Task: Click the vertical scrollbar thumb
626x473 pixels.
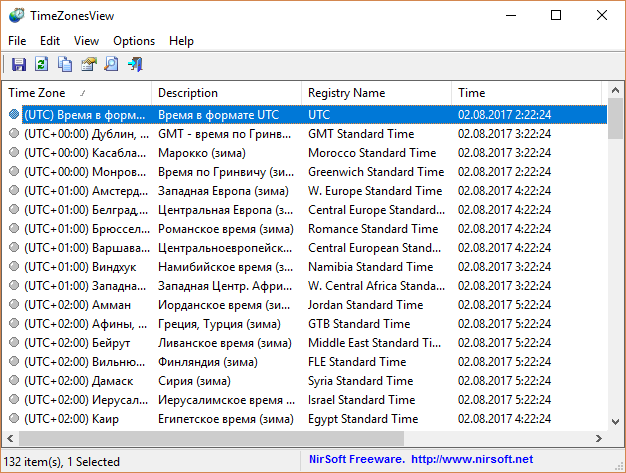Action: click(x=615, y=119)
